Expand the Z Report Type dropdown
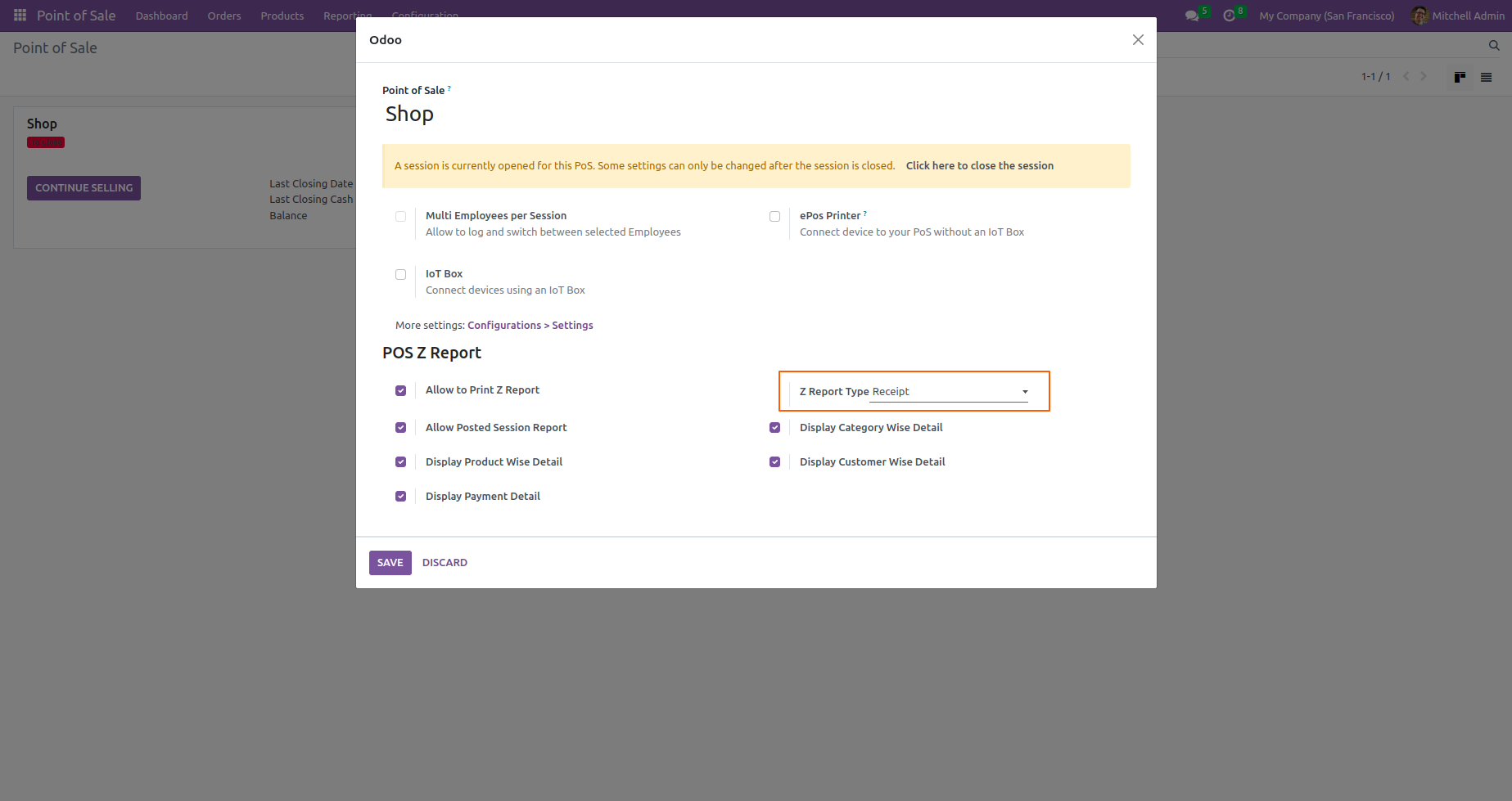The height and width of the screenshot is (801, 1512). pyautogui.click(x=949, y=392)
